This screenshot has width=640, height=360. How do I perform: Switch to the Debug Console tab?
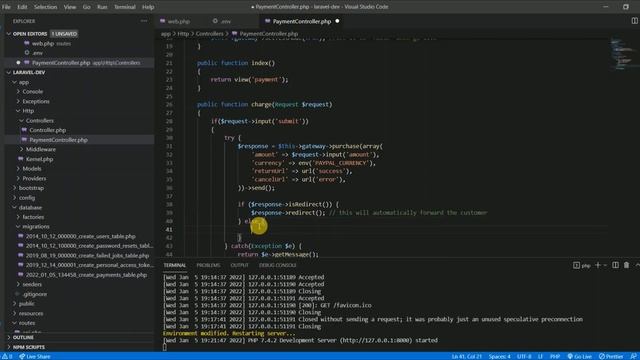[x=278, y=265]
